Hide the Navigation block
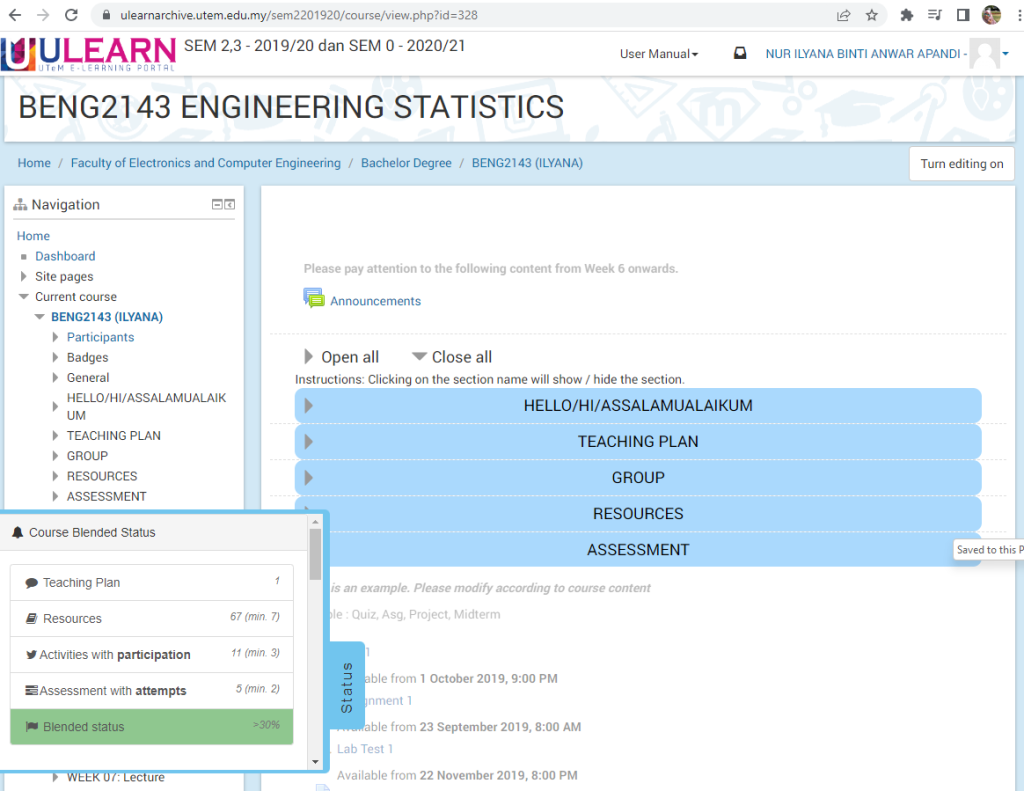 [217, 205]
